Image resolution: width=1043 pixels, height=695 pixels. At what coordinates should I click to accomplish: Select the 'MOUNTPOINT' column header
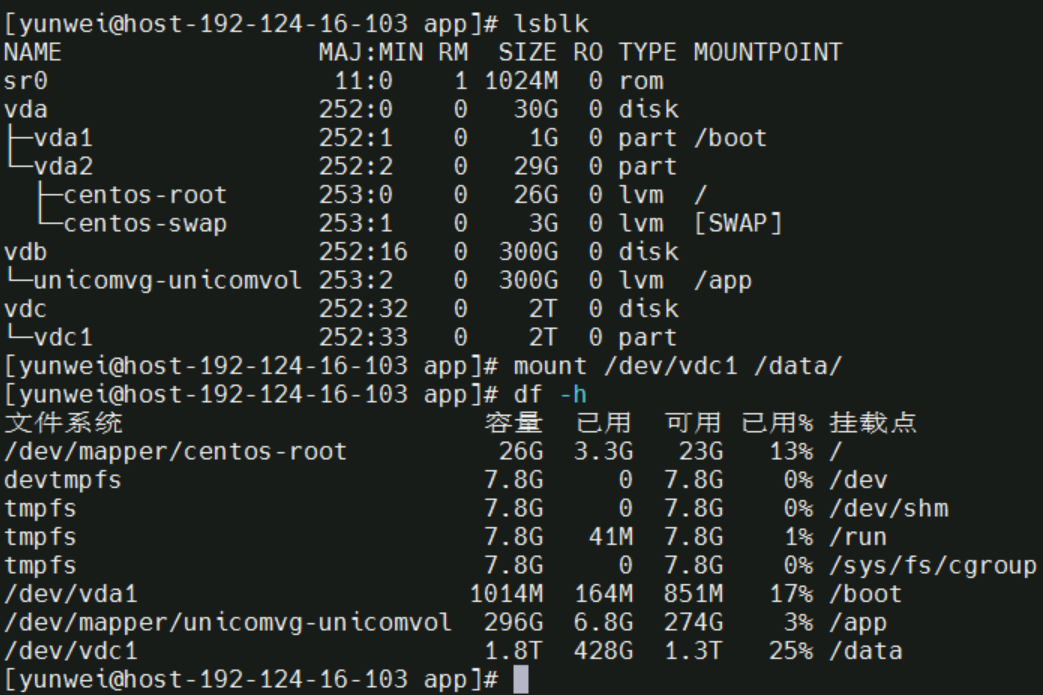pos(768,52)
